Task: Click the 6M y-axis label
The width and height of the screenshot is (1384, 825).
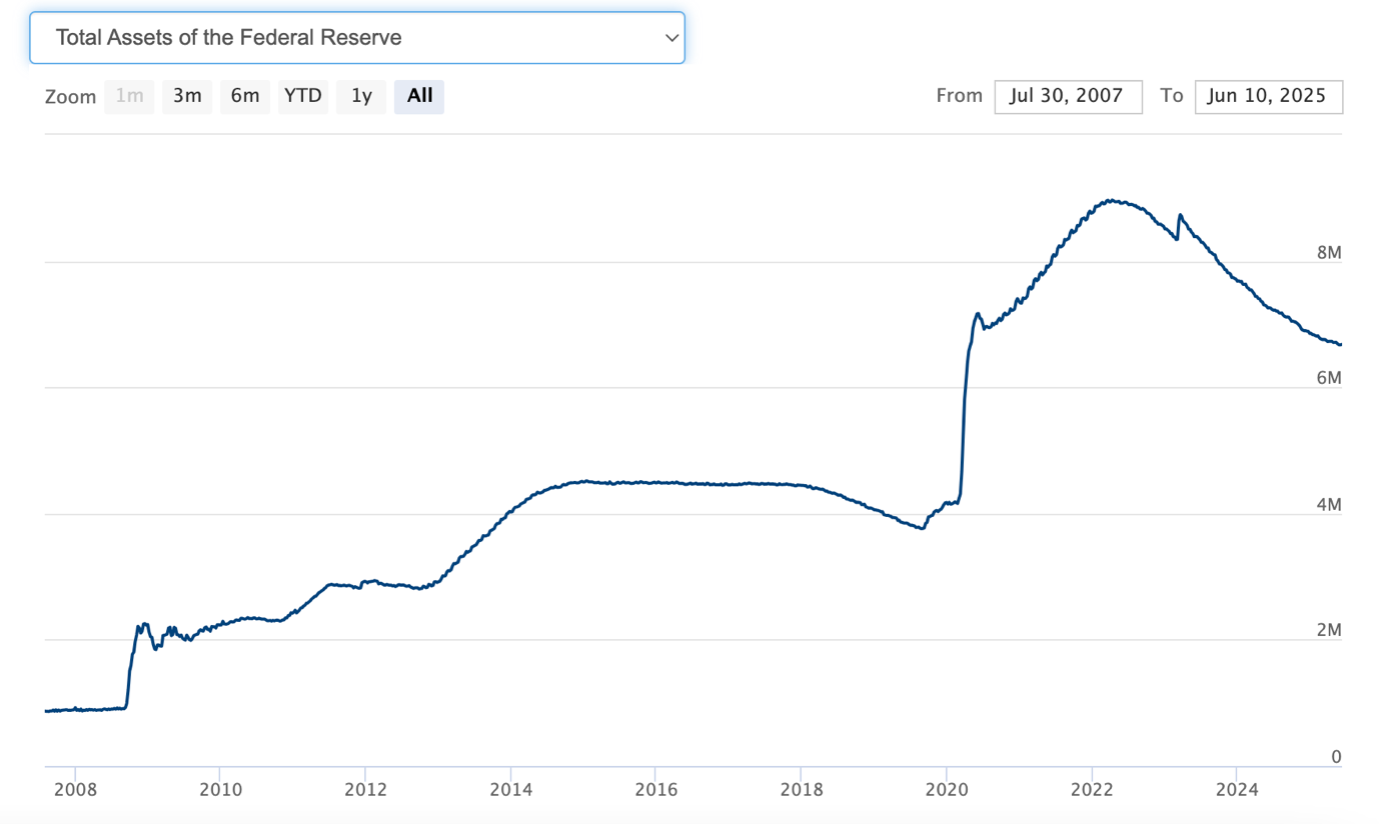Action: 1329,378
